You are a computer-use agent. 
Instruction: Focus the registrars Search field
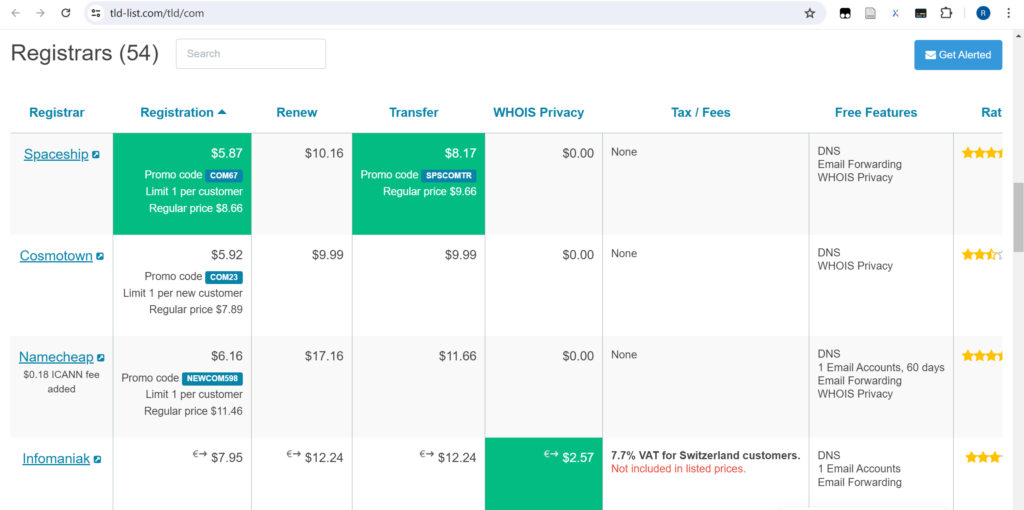(x=251, y=54)
